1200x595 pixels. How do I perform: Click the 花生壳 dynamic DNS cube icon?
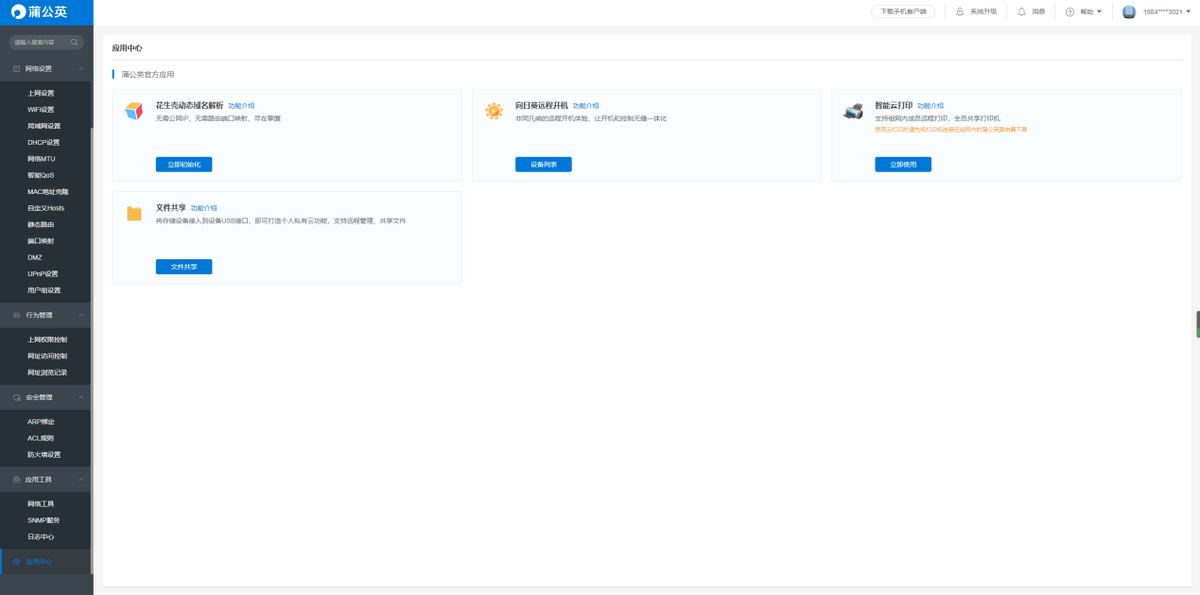(x=134, y=111)
